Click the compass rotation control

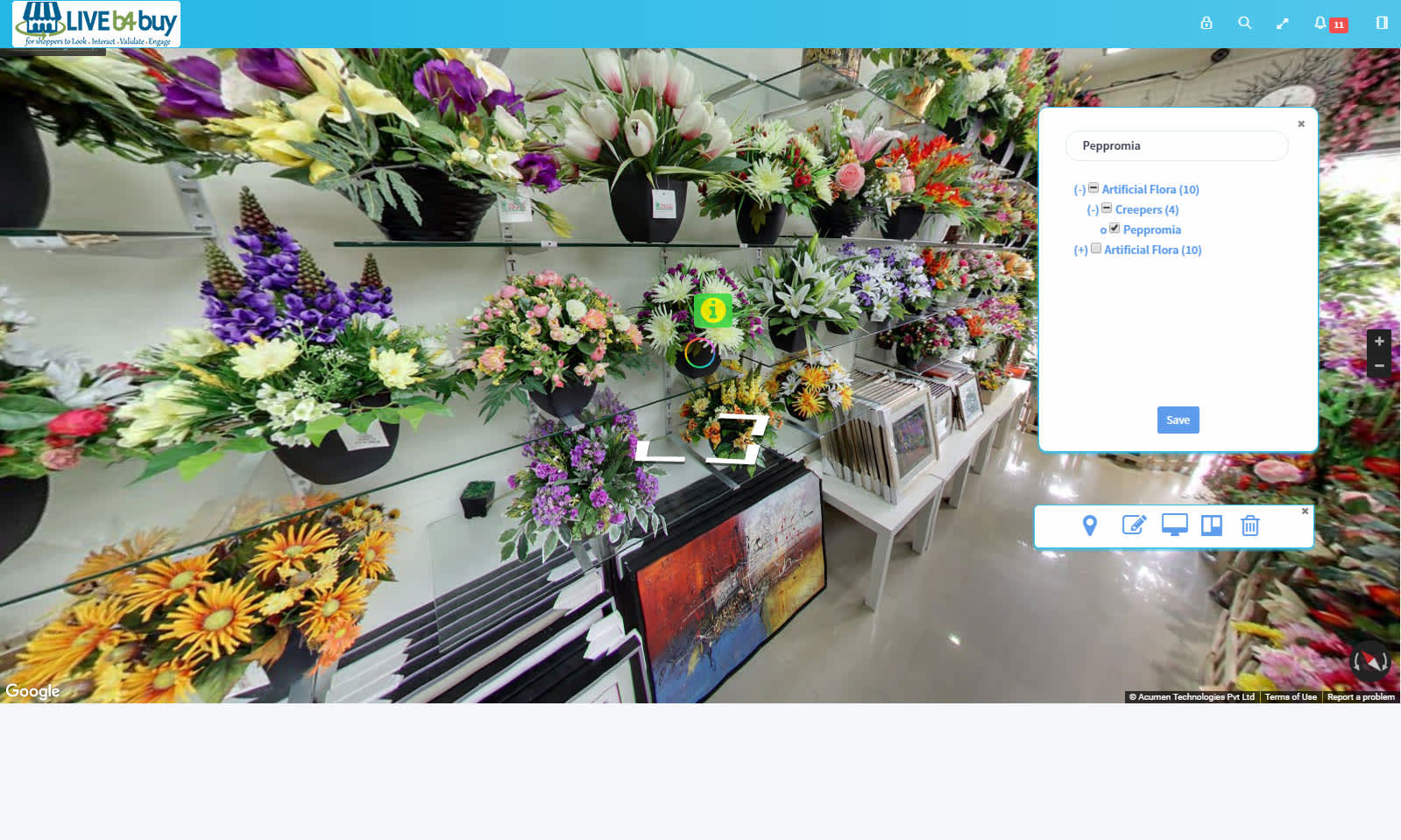(x=1371, y=661)
